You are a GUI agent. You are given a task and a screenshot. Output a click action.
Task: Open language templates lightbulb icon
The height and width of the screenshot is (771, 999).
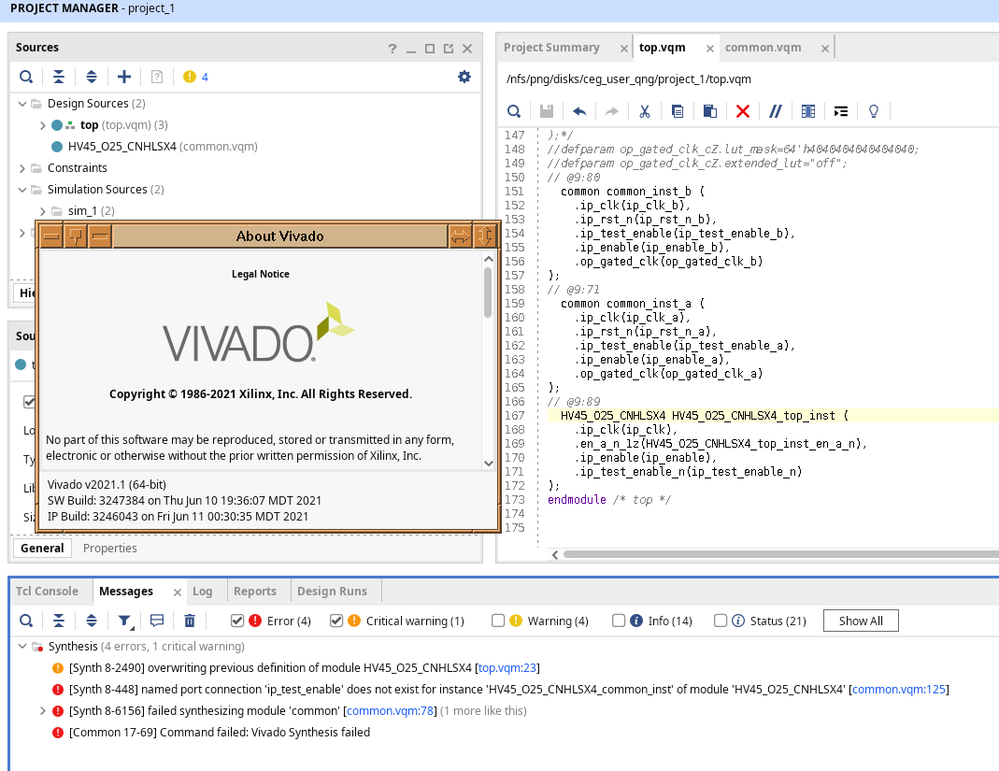873,112
